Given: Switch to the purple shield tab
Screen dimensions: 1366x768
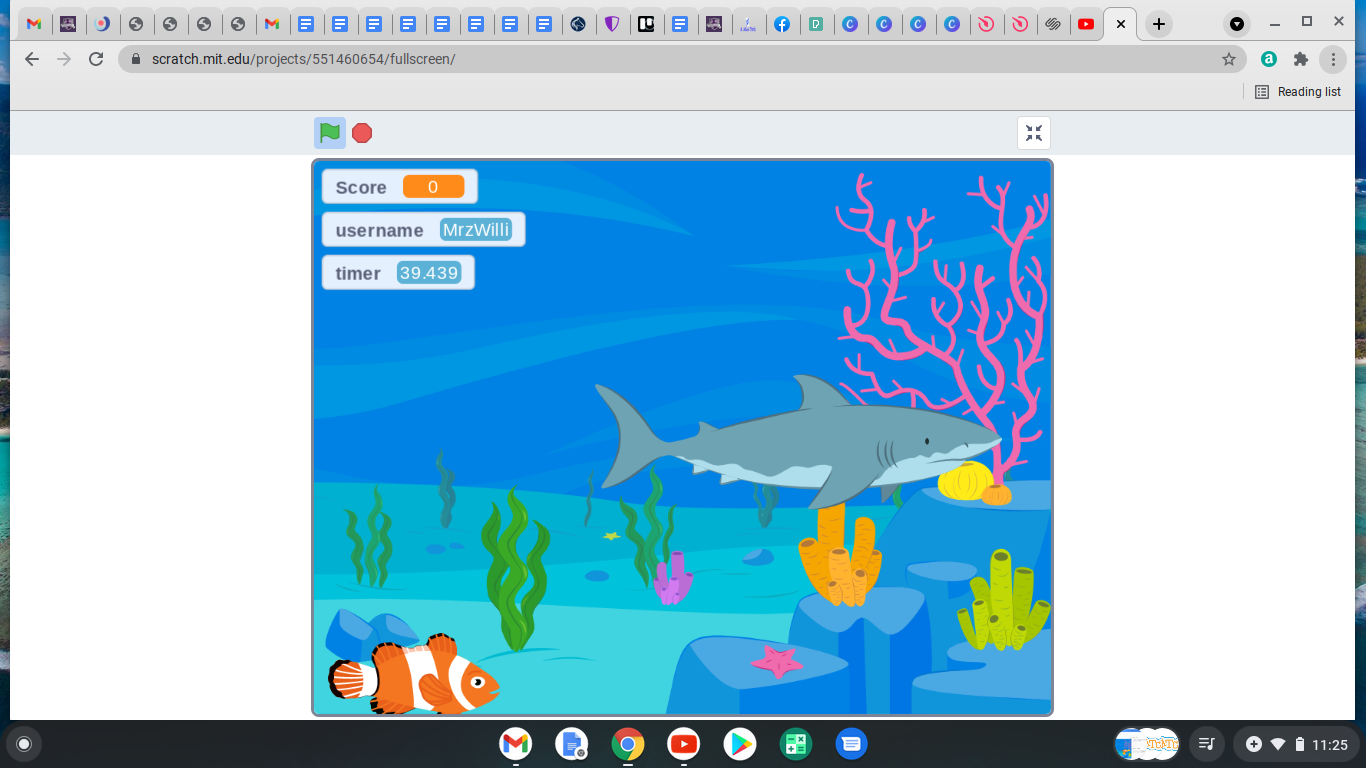Looking at the screenshot, I should tap(612, 24).
